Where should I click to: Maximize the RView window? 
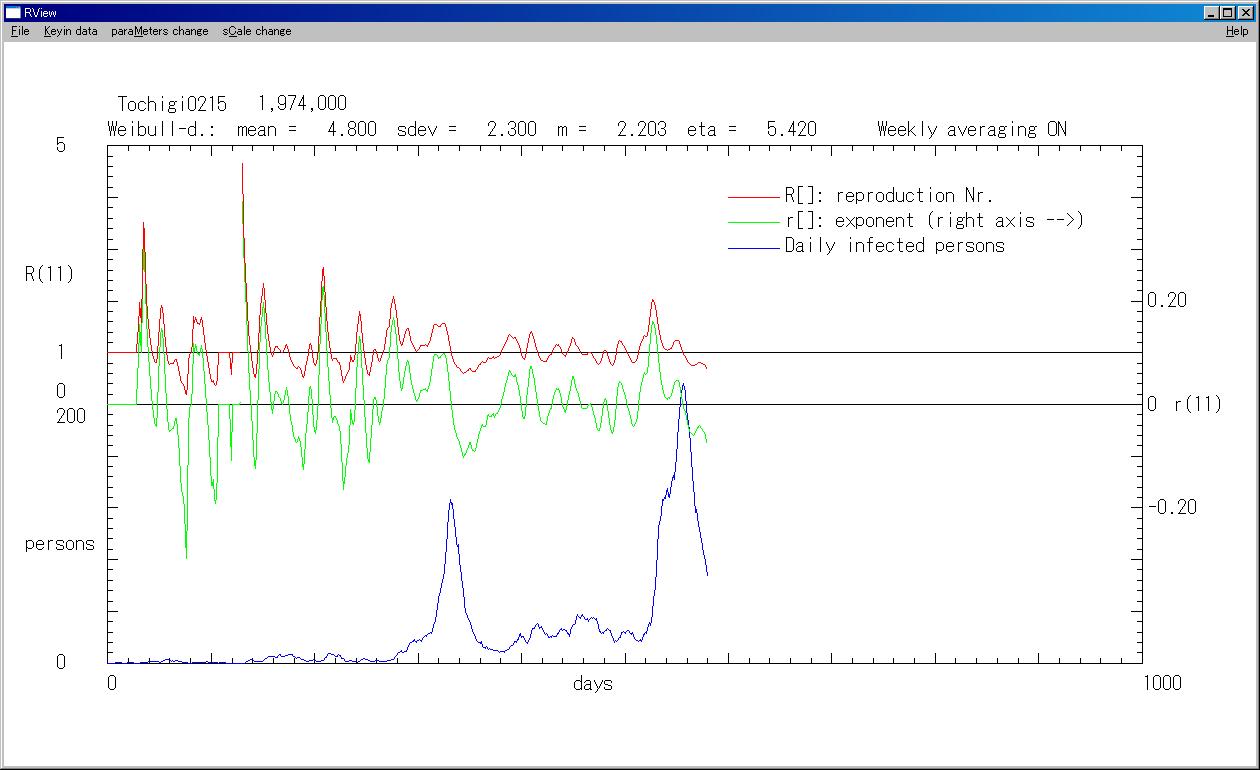(x=1228, y=12)
